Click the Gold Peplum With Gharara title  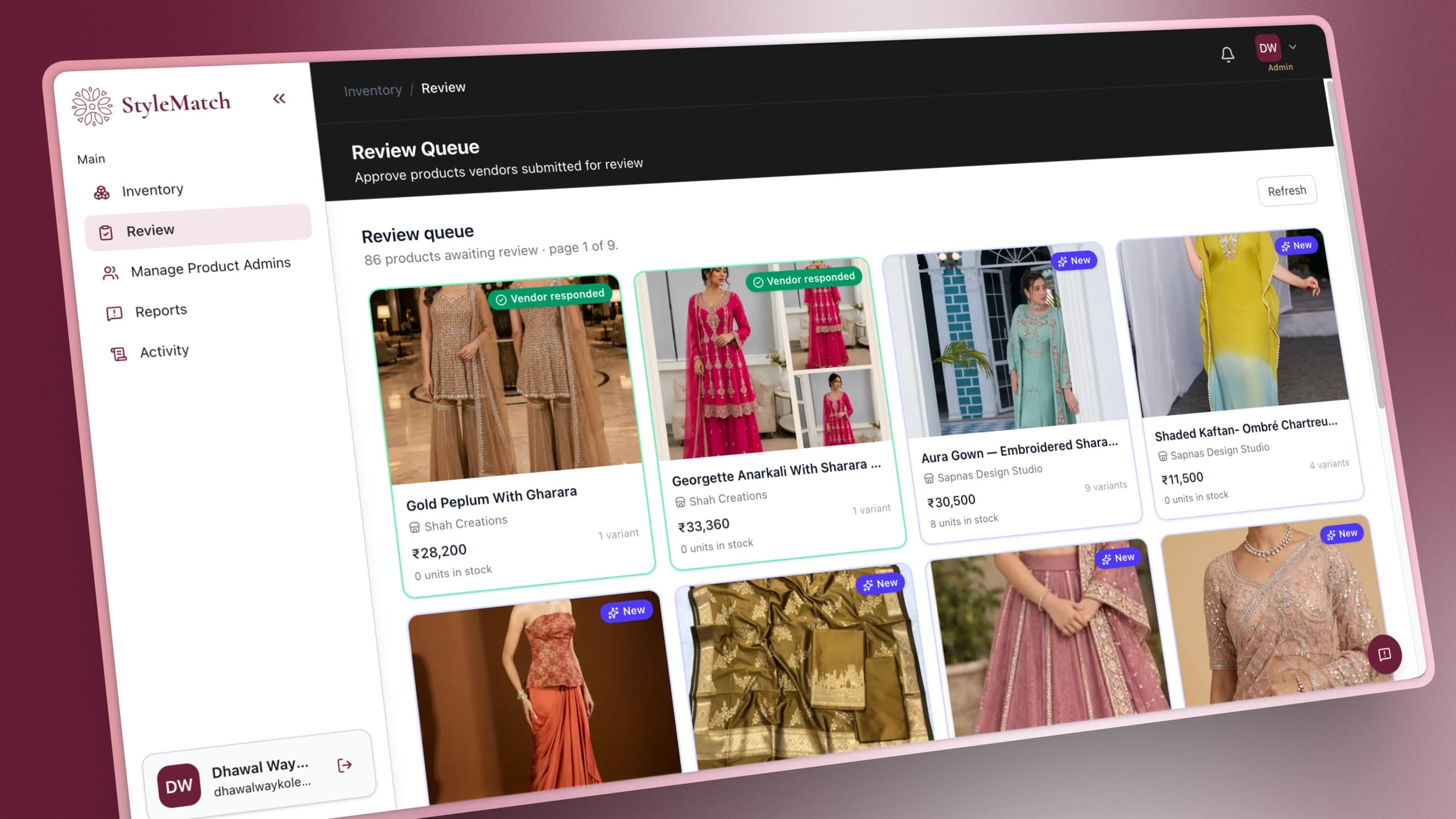click(x=491, y=498)
